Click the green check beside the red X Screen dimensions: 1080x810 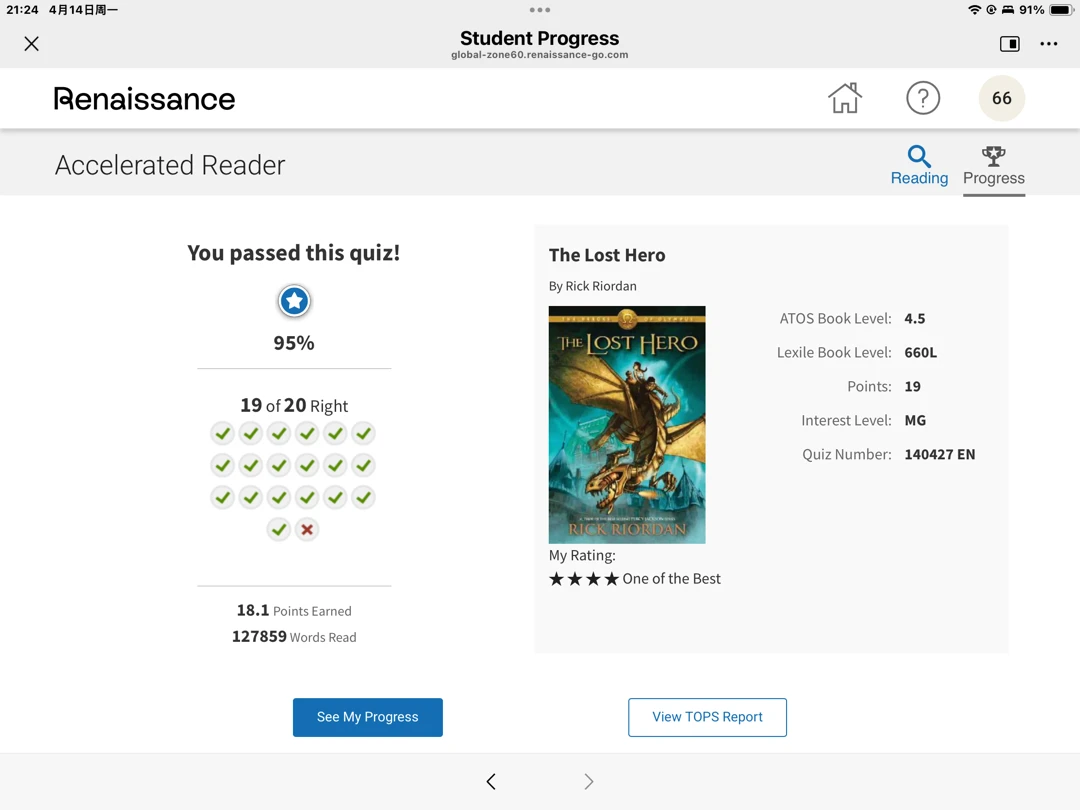pos(279,530)
